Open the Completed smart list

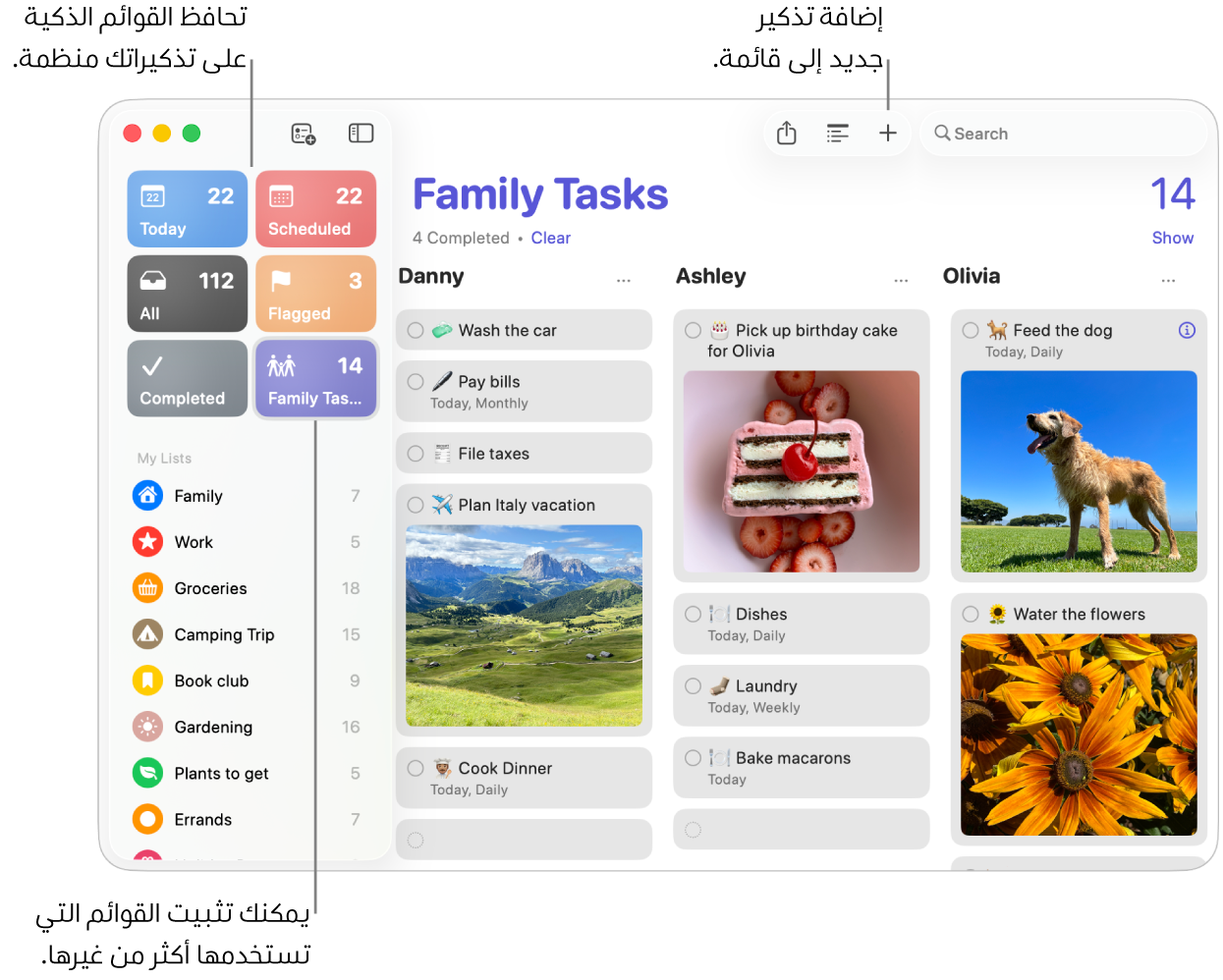(x=188, y=378)
